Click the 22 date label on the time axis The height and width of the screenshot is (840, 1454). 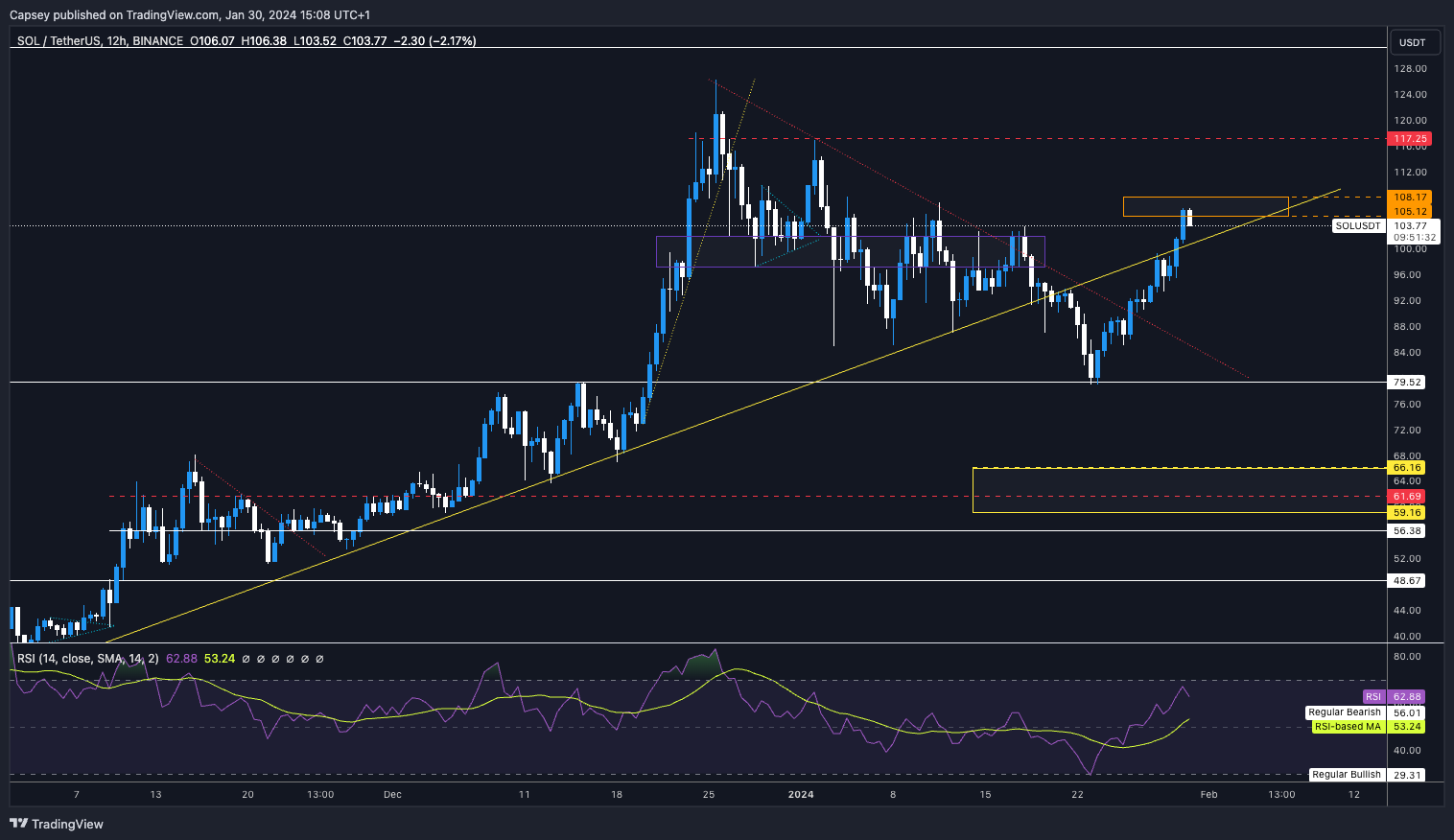pyautogui.click(x=1078, y=794)
